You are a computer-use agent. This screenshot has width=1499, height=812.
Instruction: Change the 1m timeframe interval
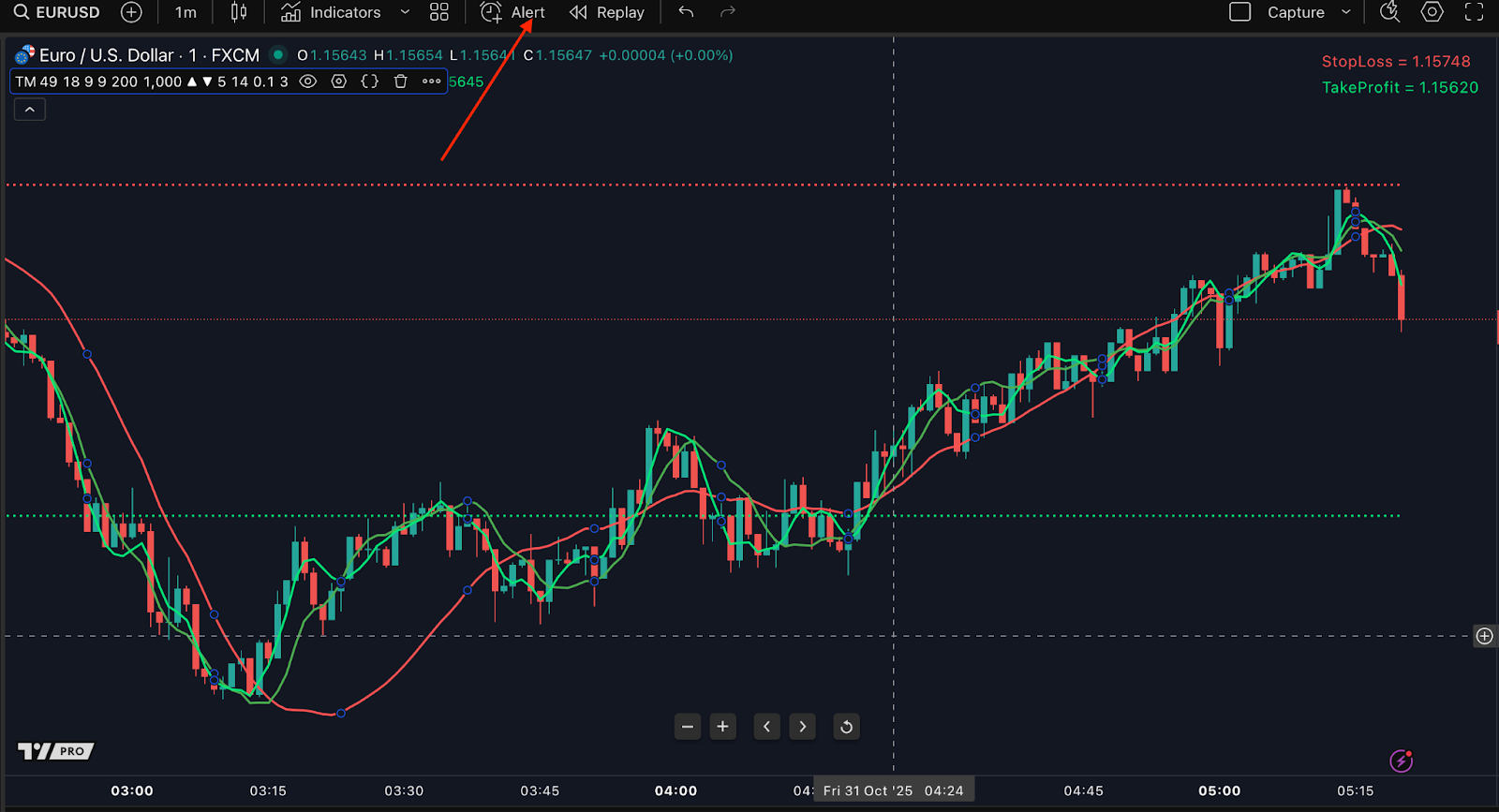pos(186,12)
